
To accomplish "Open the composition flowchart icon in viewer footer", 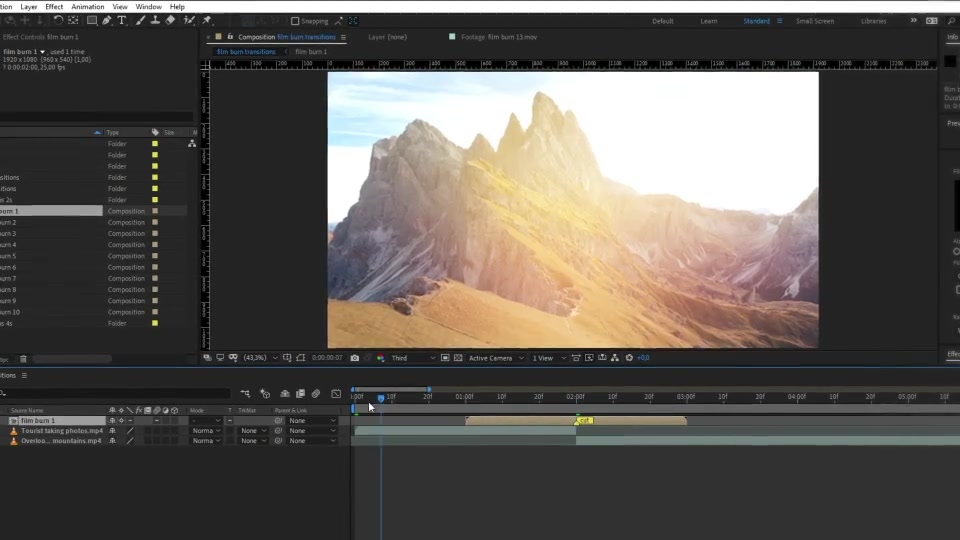I will [x=615, y=358].
